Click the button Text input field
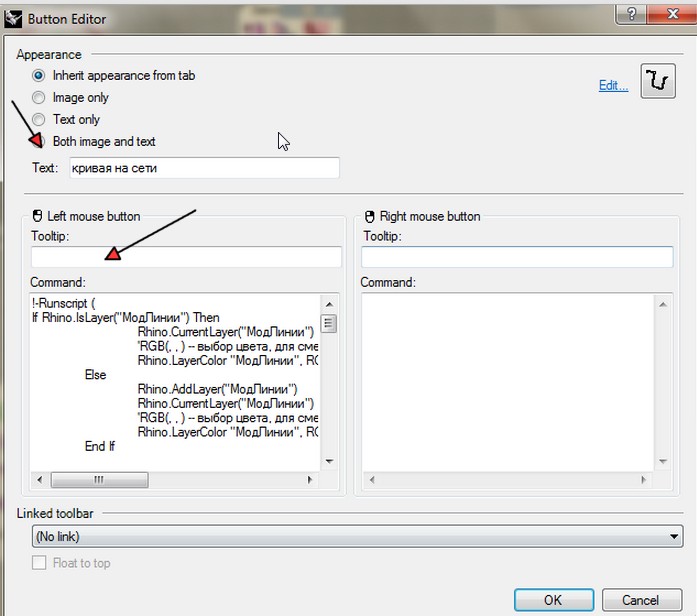 (x=204, y=168)
